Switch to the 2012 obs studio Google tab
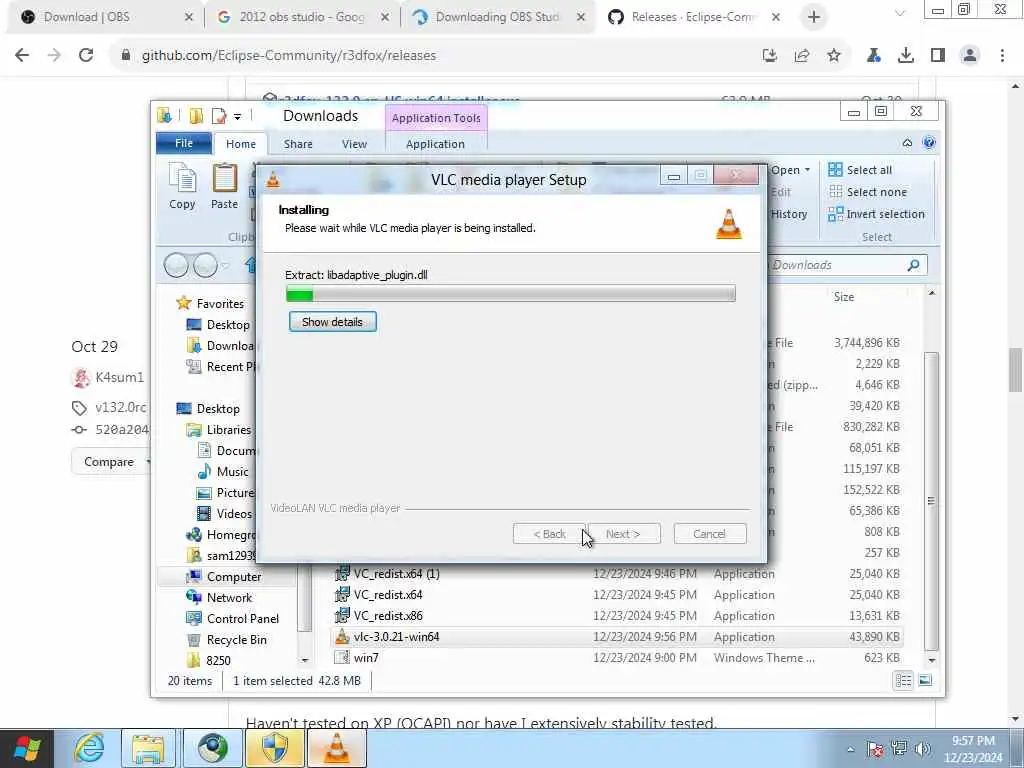Image resolution: width=1024 pixels, height=768 pixels. 304,17
